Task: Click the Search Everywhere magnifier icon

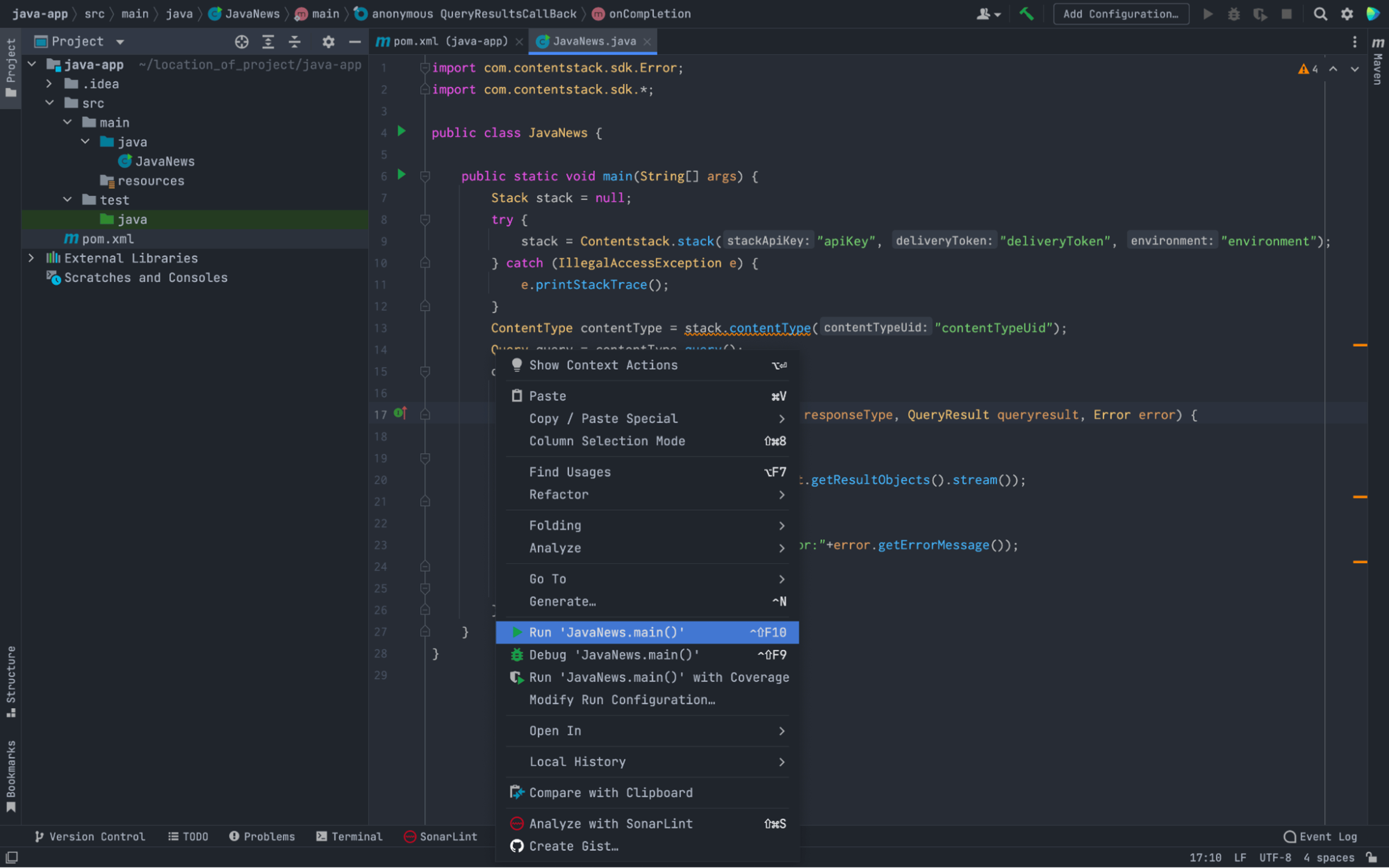Action: pos(1320,14)
